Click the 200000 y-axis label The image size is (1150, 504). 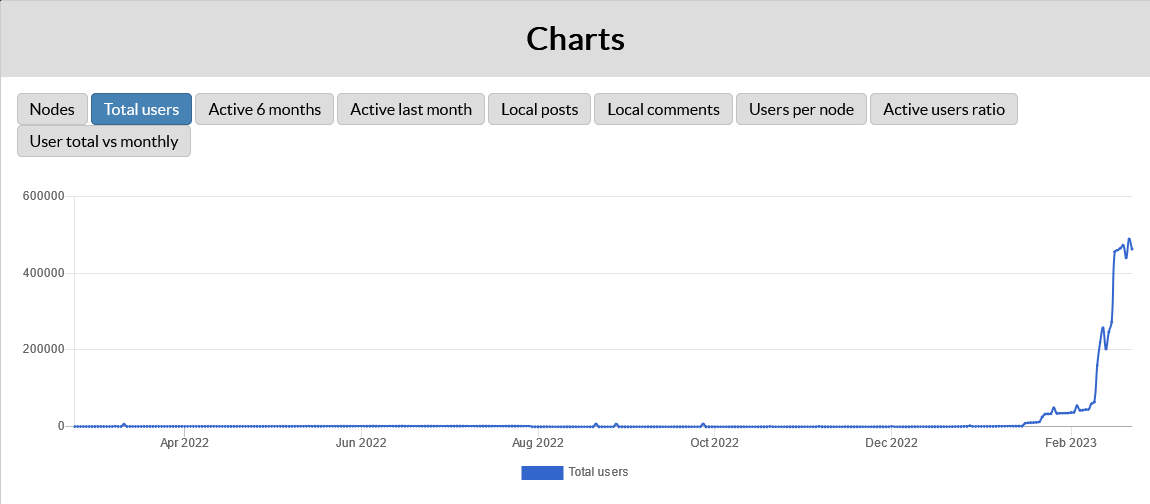click(x=43, y=350)
